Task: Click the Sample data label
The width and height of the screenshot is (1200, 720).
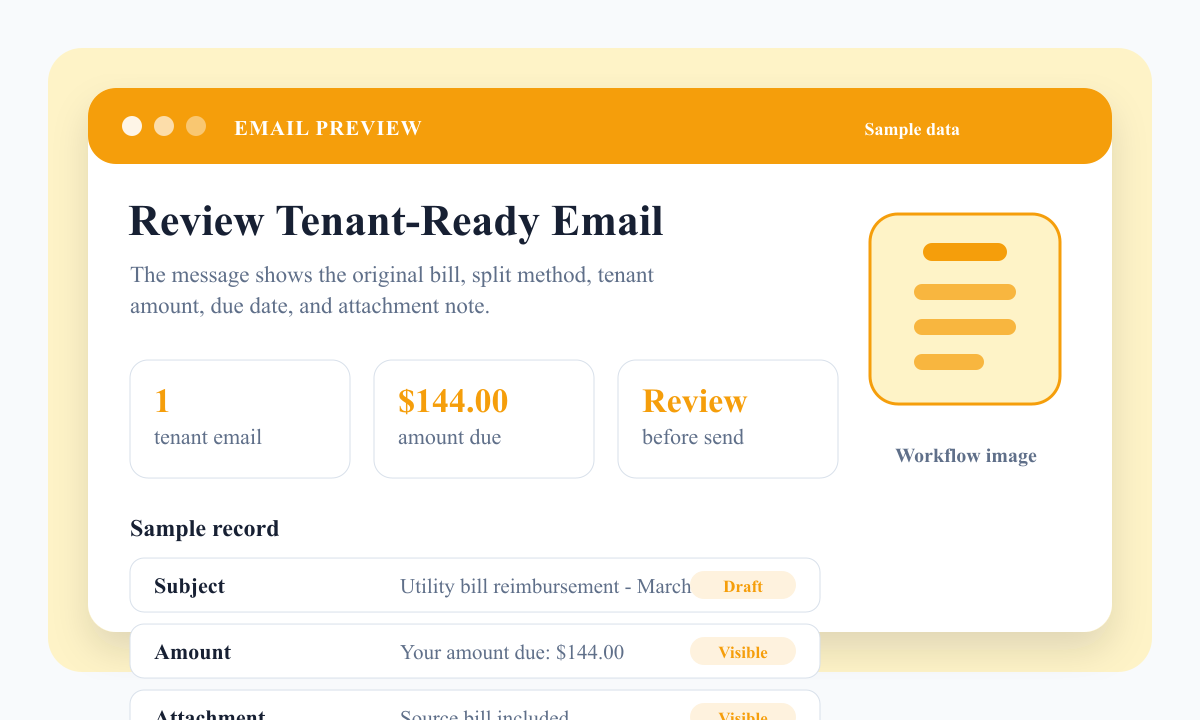Action: 912,129
